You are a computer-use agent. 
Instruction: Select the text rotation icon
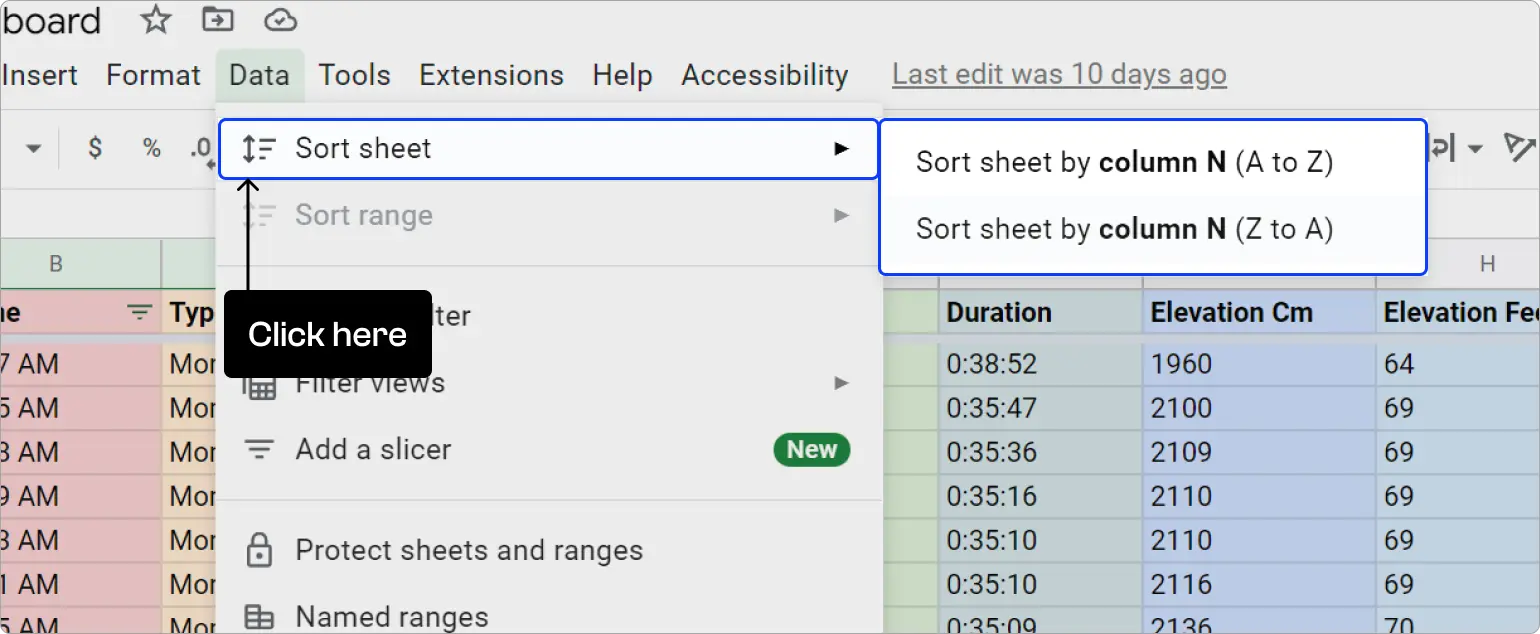click(1519, 147)
